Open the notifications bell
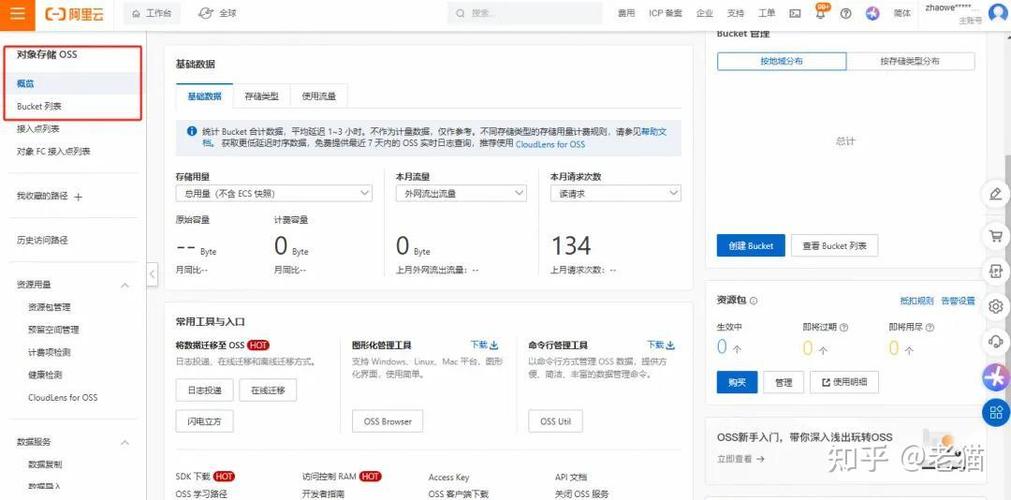The height and width of the screenshot is (500, 1011). [x=821, y=14]
